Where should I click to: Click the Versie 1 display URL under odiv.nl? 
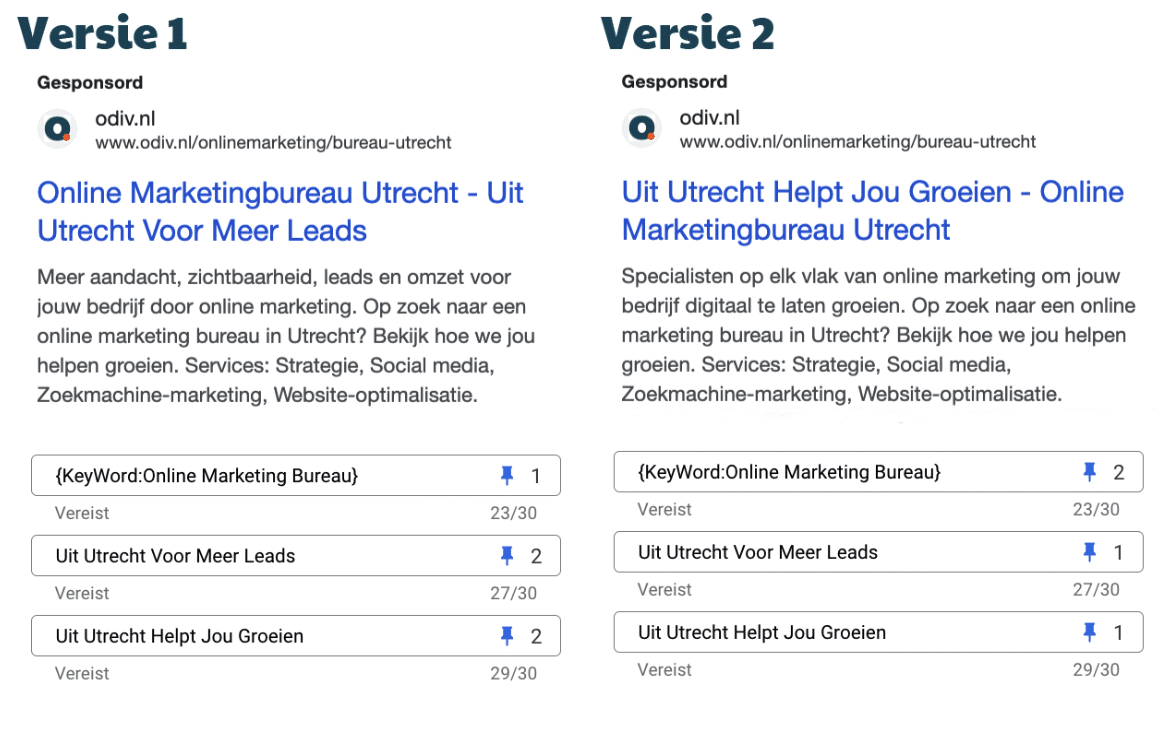273,143
